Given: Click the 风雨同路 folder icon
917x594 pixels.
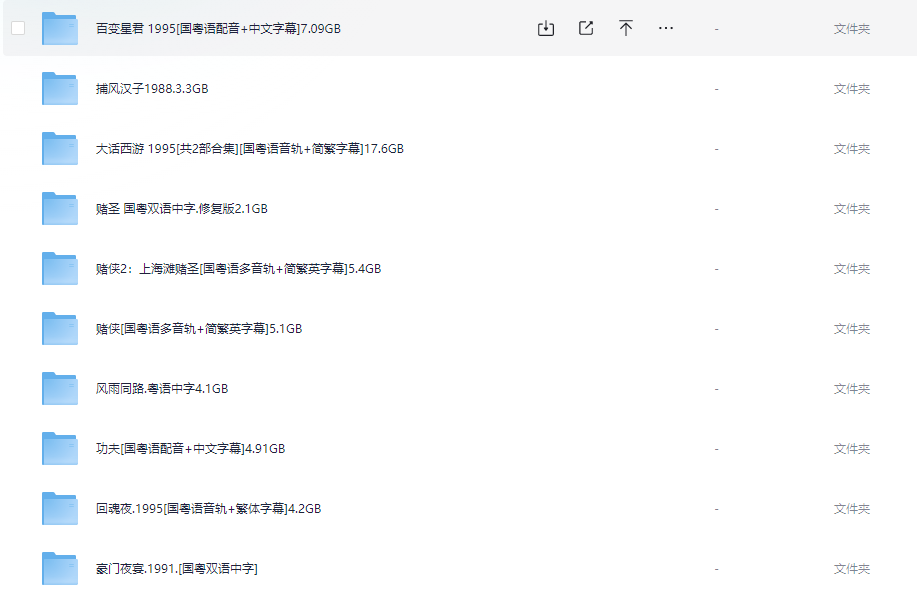Looking at the screenshot, I should [x=60, y=389].
